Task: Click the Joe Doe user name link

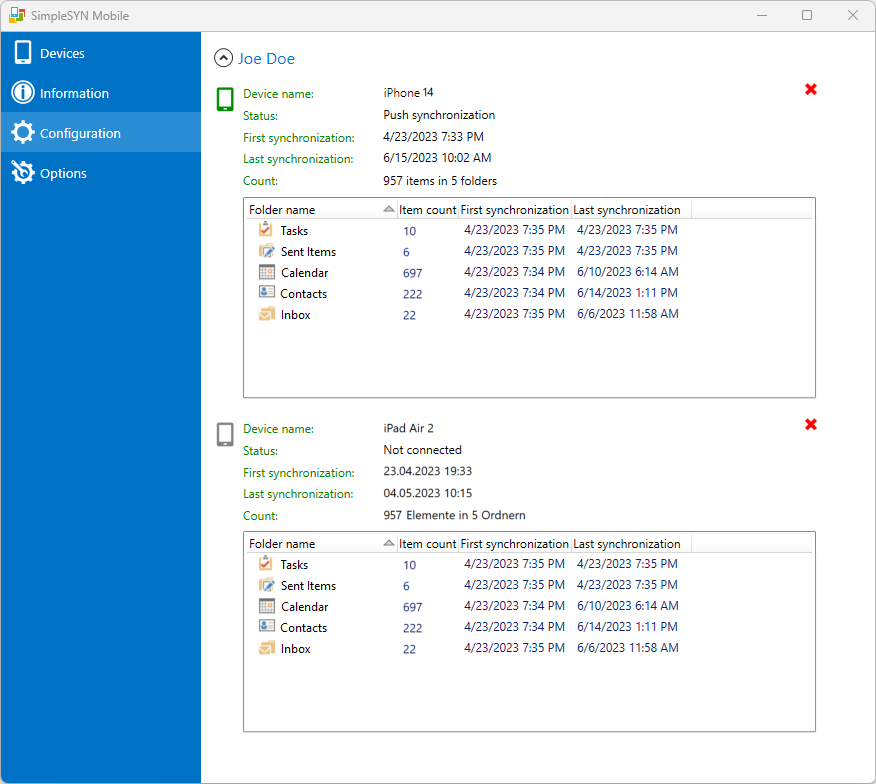Action: coord(266,59)
